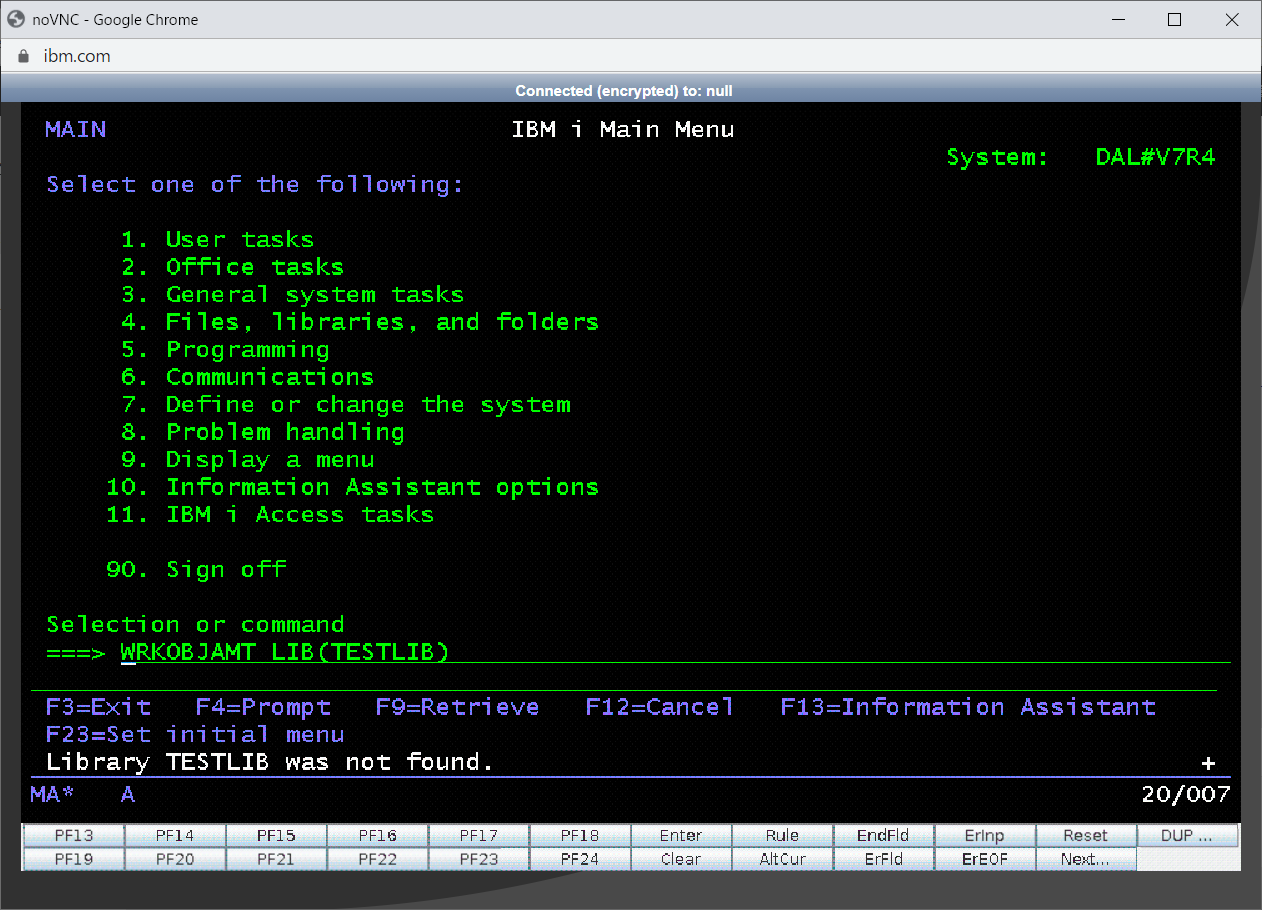Click the EndFld button
The image size is (1262, 910).
(883, 836)
